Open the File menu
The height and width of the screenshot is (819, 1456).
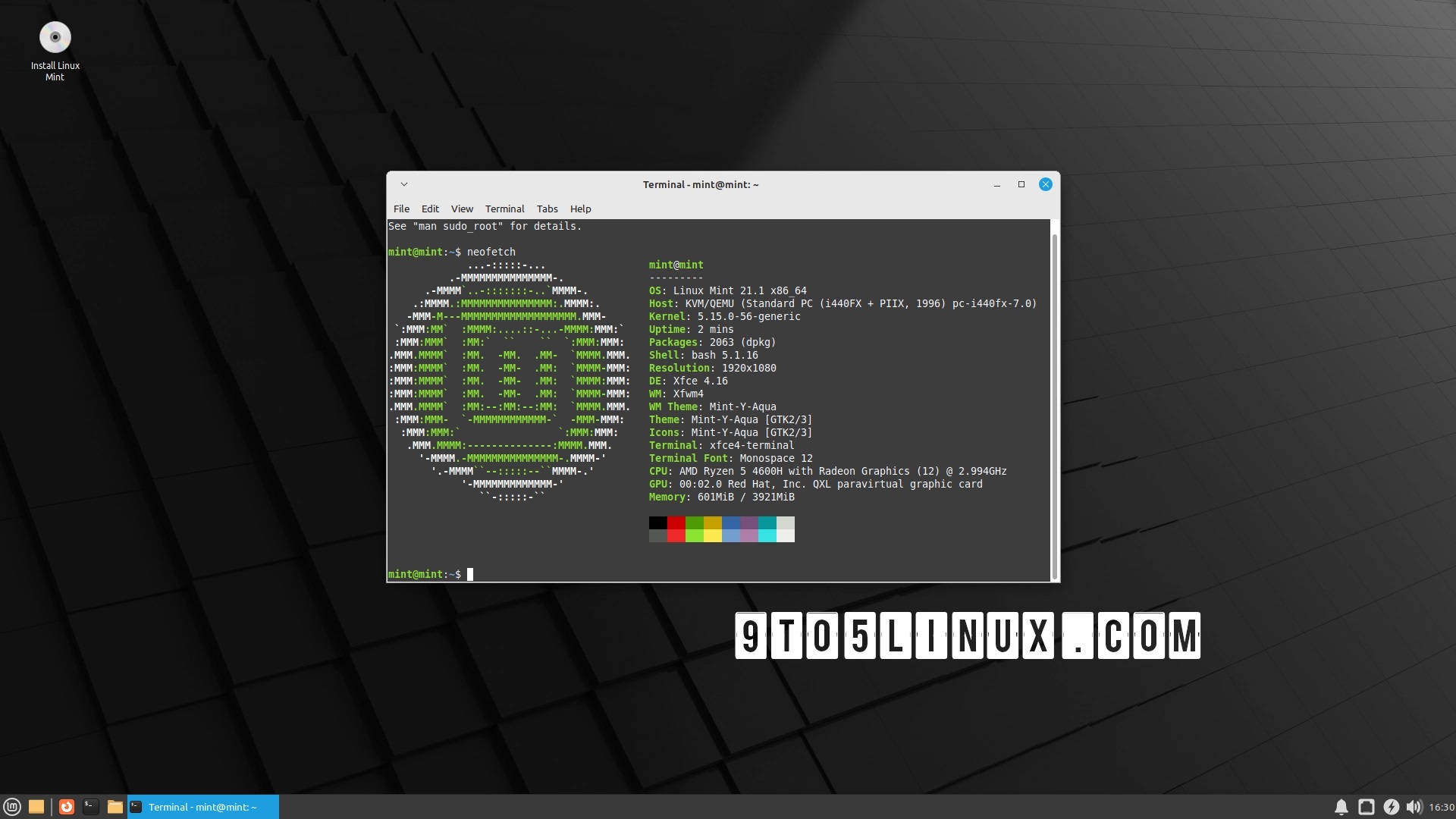(x=401, y=209)
